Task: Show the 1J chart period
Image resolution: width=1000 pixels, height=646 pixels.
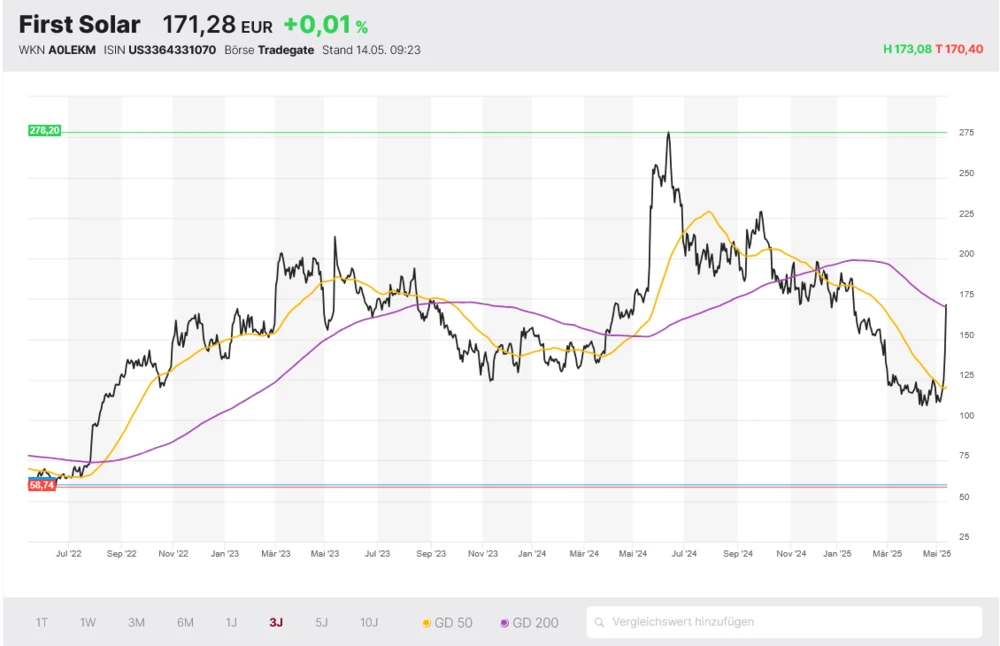Action: tap(231, 623)
